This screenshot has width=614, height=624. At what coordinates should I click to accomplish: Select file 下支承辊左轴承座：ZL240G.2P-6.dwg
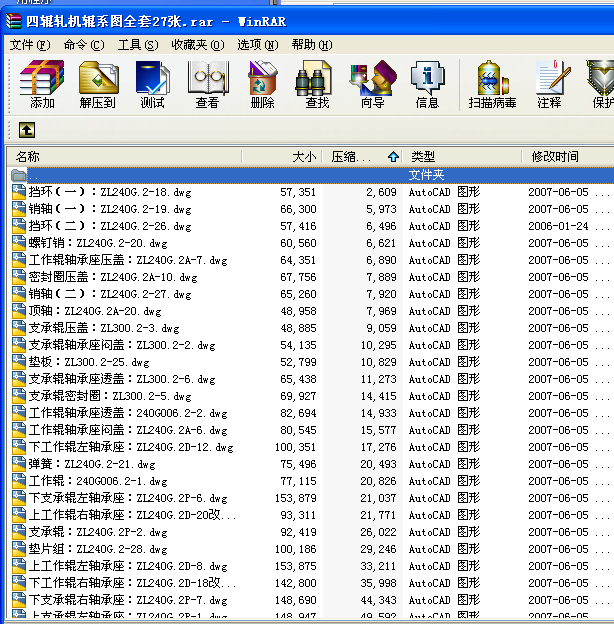(x=128, y=498)
